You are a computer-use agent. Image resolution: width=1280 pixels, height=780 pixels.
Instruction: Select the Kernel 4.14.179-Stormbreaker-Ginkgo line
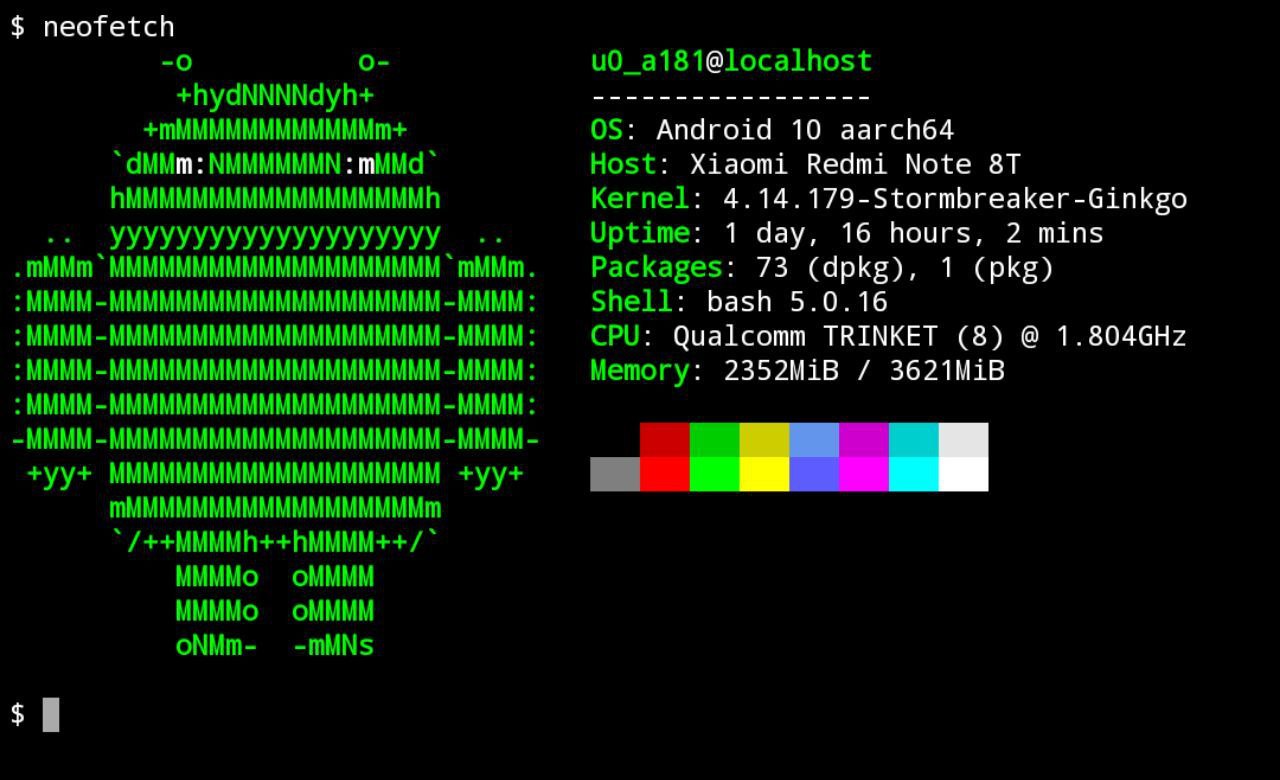tap(888, 198)
